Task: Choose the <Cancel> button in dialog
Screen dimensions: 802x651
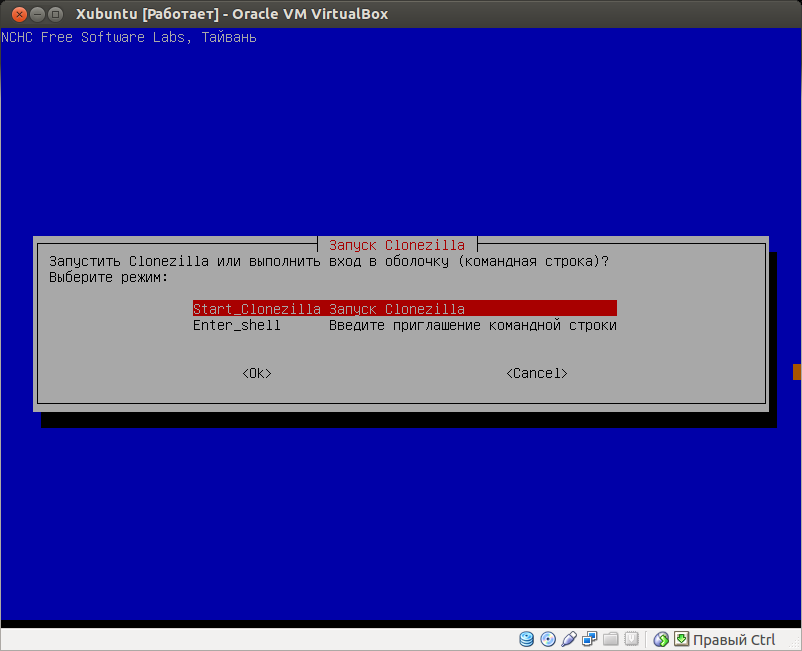Action: 537,373
